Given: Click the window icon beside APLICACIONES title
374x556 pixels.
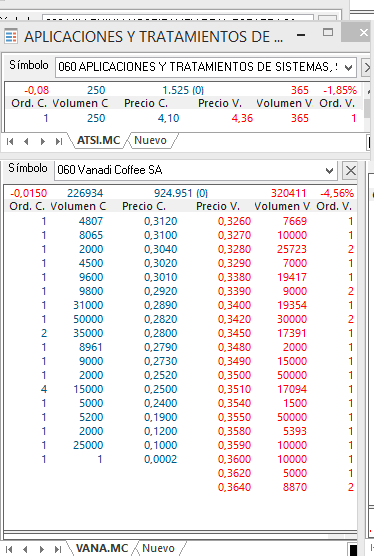Looking at the screenshot, I should [11, 36].
